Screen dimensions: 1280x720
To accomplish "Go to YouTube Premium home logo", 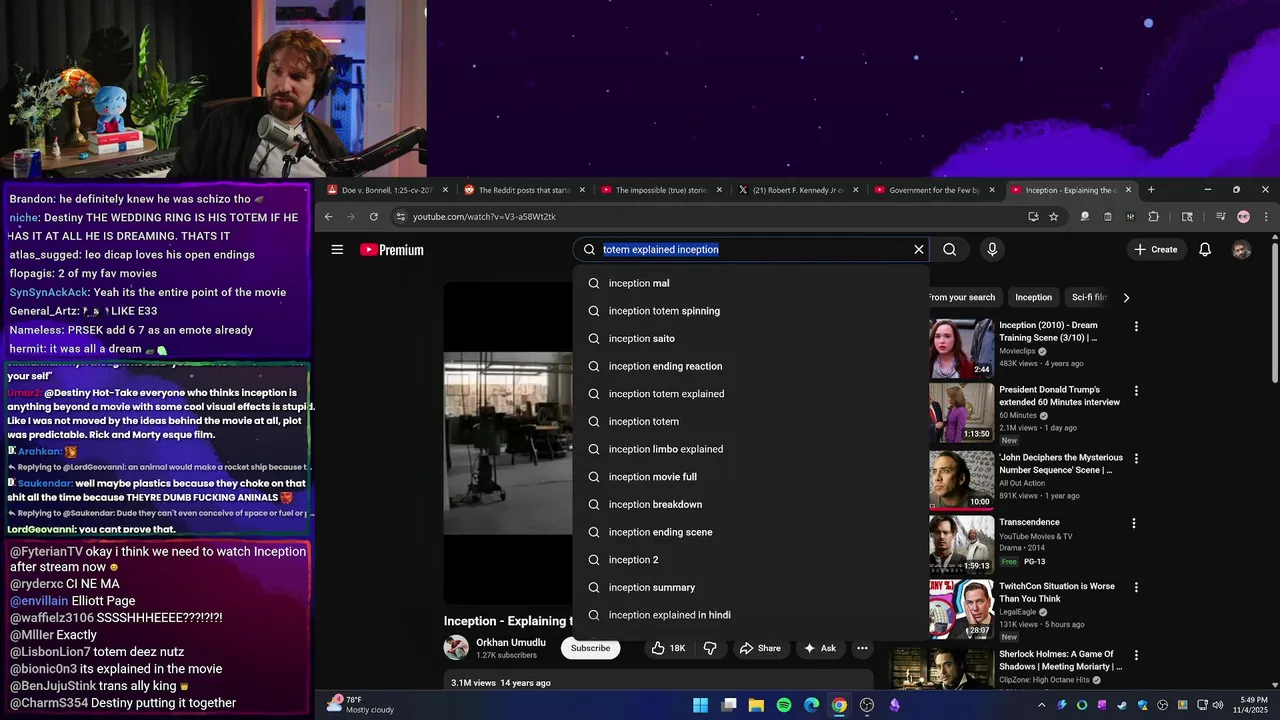I will (392, 250).
